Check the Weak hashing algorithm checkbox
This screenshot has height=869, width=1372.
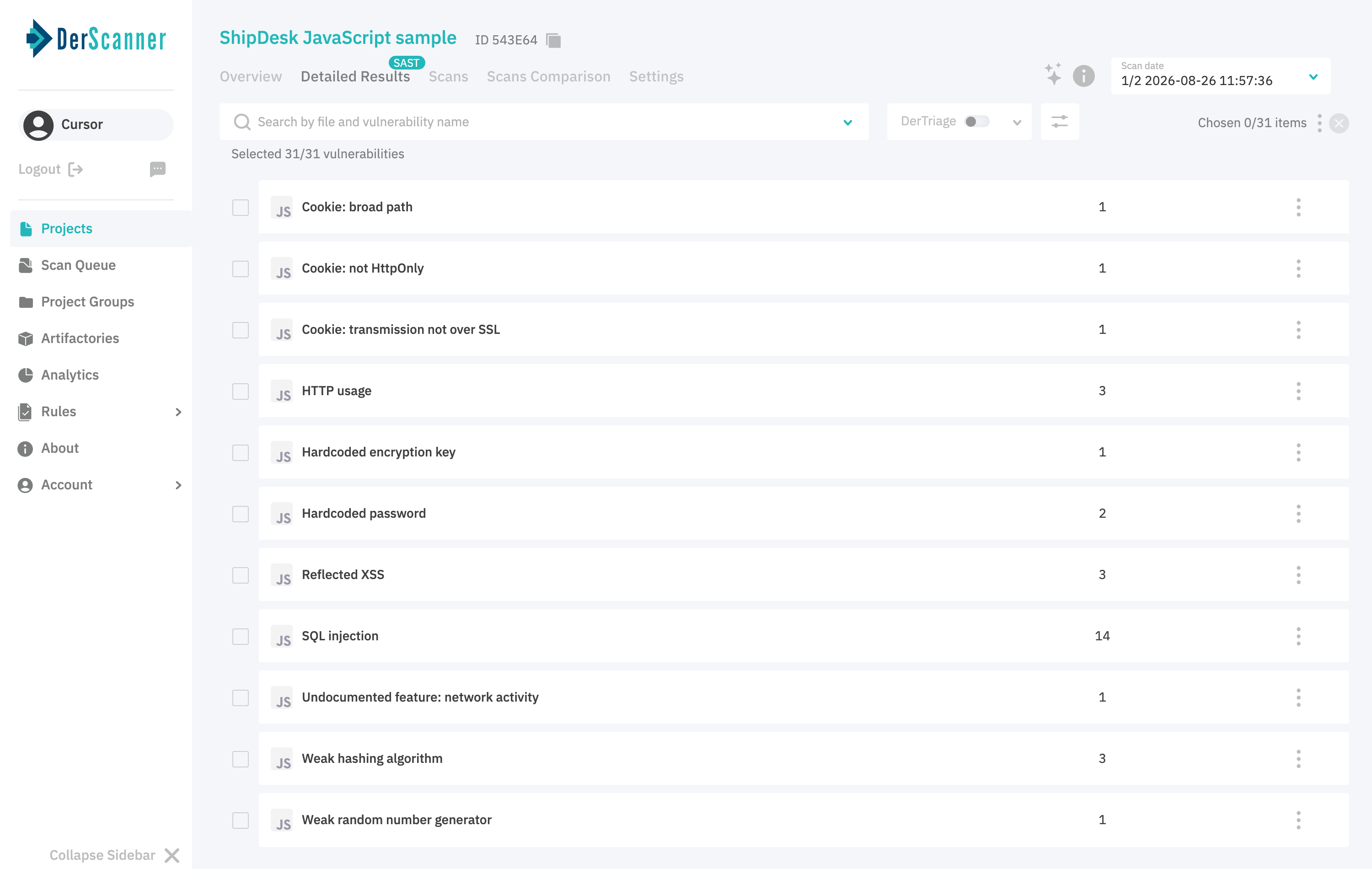point(241,758)
